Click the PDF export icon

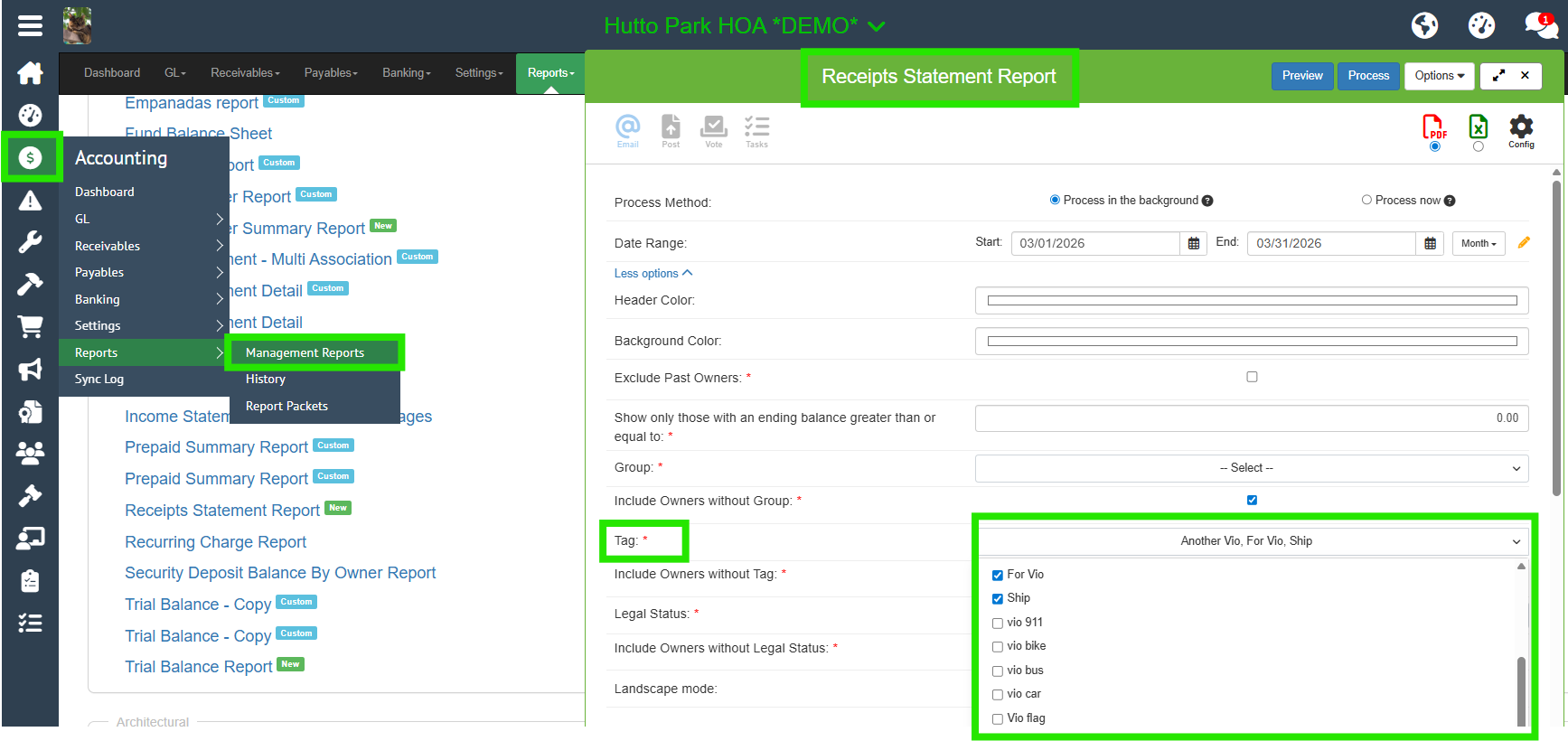point(1434,127)
